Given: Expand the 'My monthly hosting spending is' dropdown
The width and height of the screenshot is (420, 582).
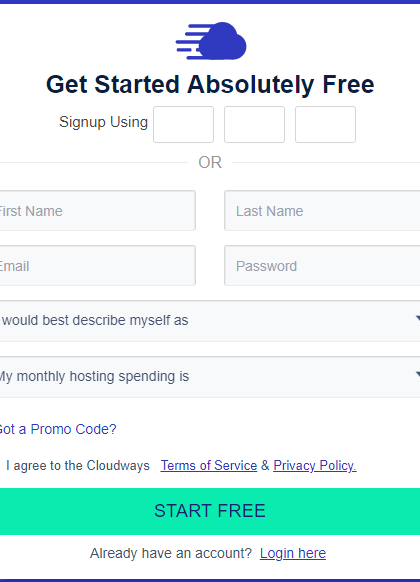Looking at the screenshot, I should (x=210, y=377).
